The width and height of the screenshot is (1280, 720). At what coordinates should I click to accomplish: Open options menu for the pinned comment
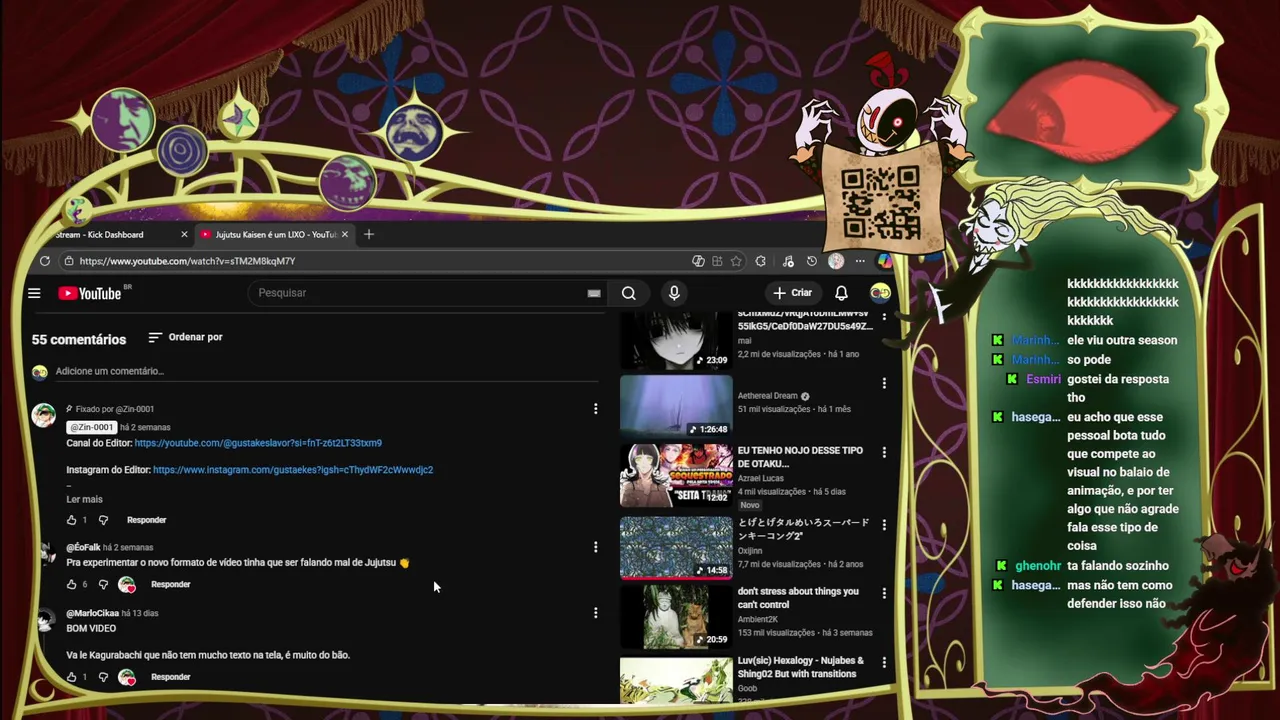click(x=595, y=409)
